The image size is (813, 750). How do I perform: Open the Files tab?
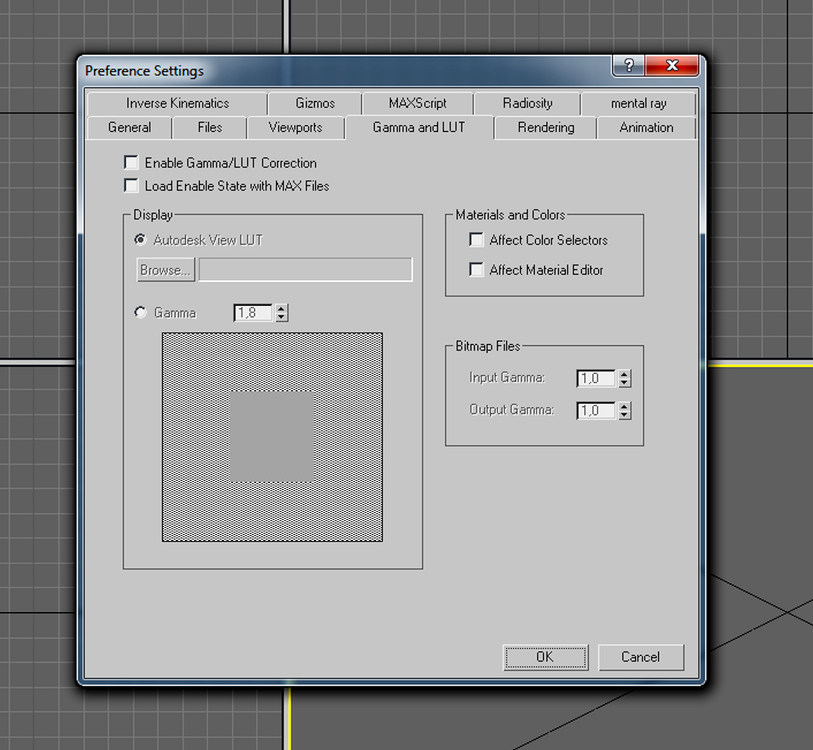click(x=209, y=128)
